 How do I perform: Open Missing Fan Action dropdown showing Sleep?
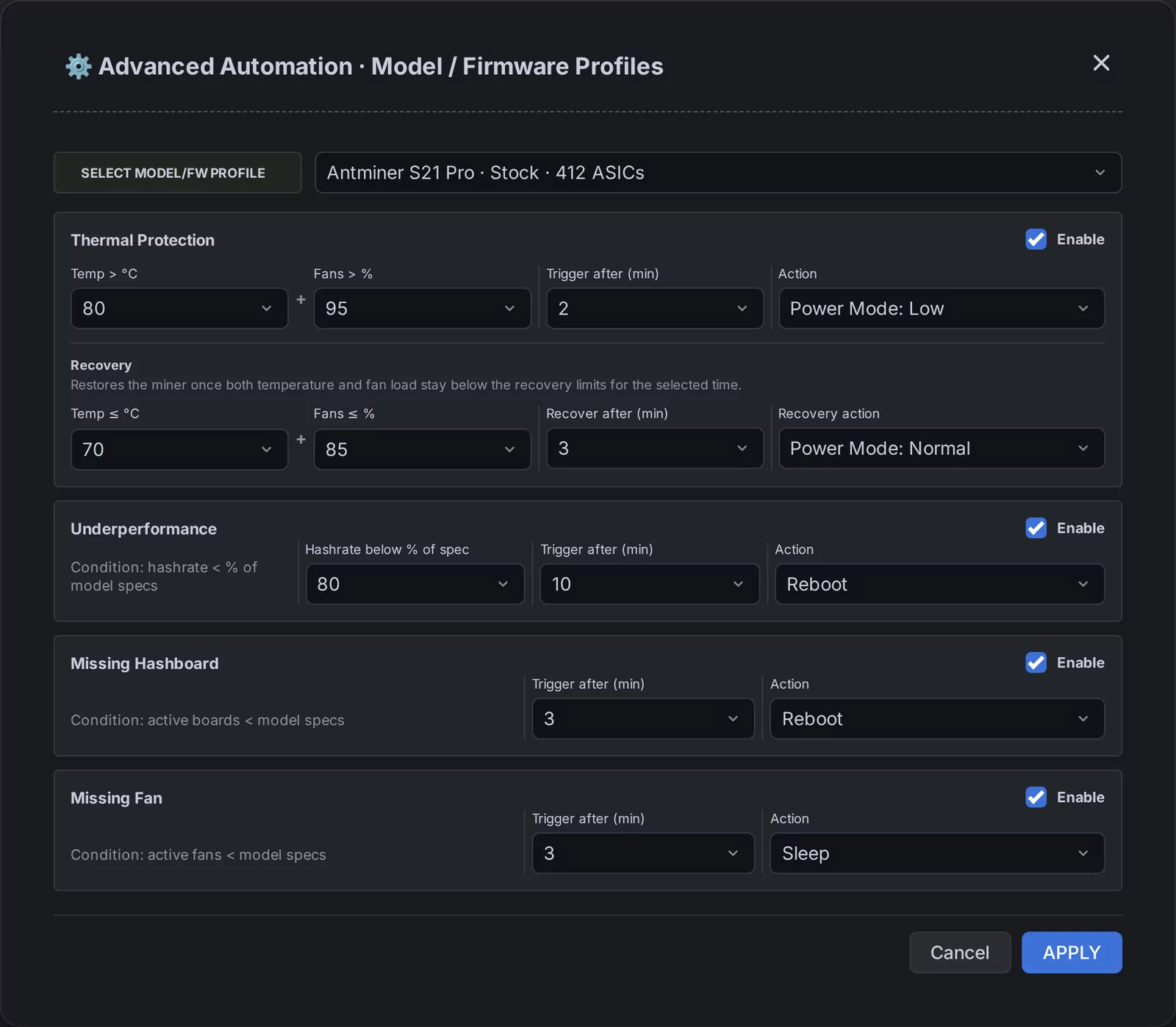pos(937,854)
